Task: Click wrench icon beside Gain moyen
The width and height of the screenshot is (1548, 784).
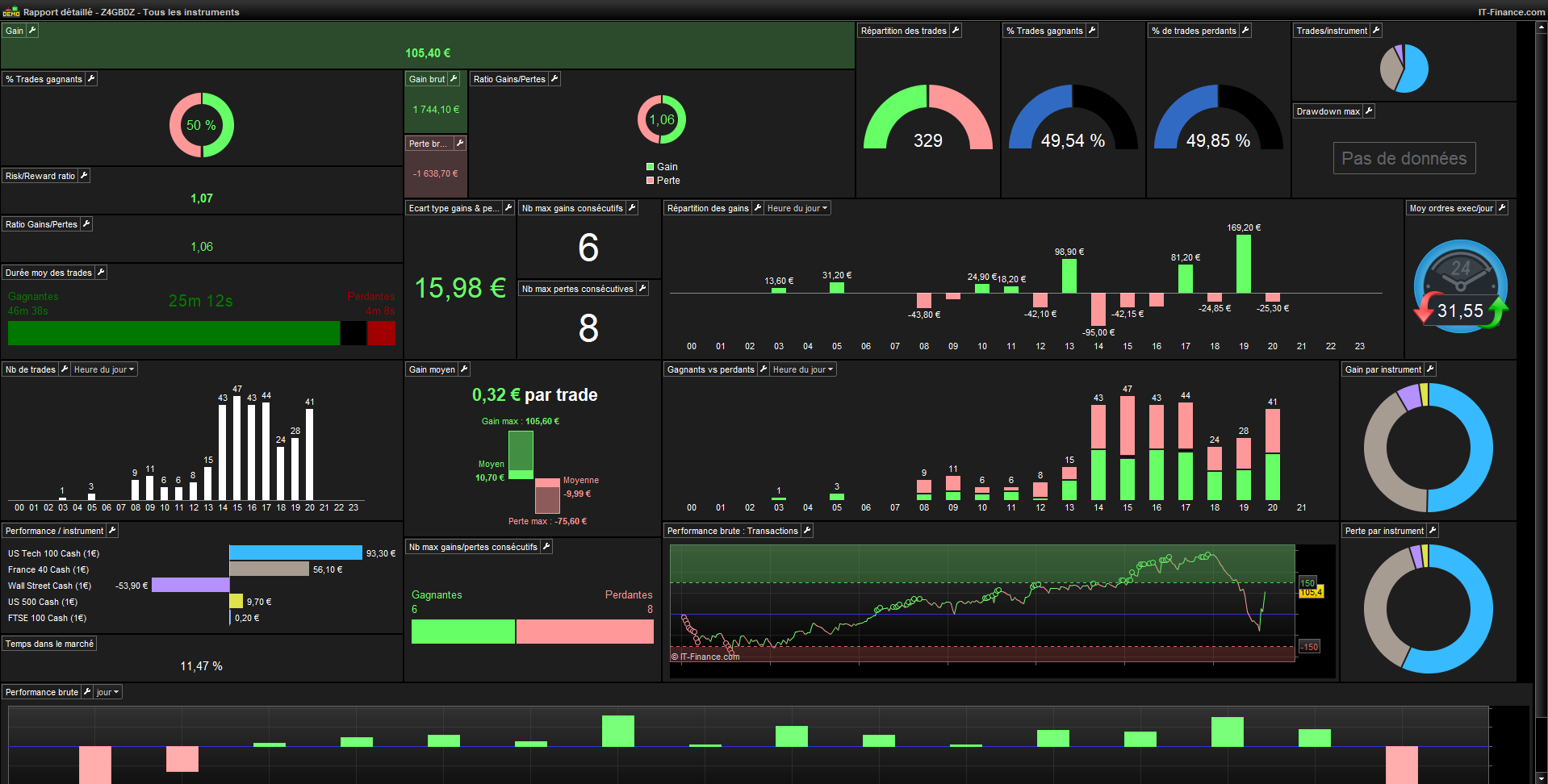Action: point(464,369)
